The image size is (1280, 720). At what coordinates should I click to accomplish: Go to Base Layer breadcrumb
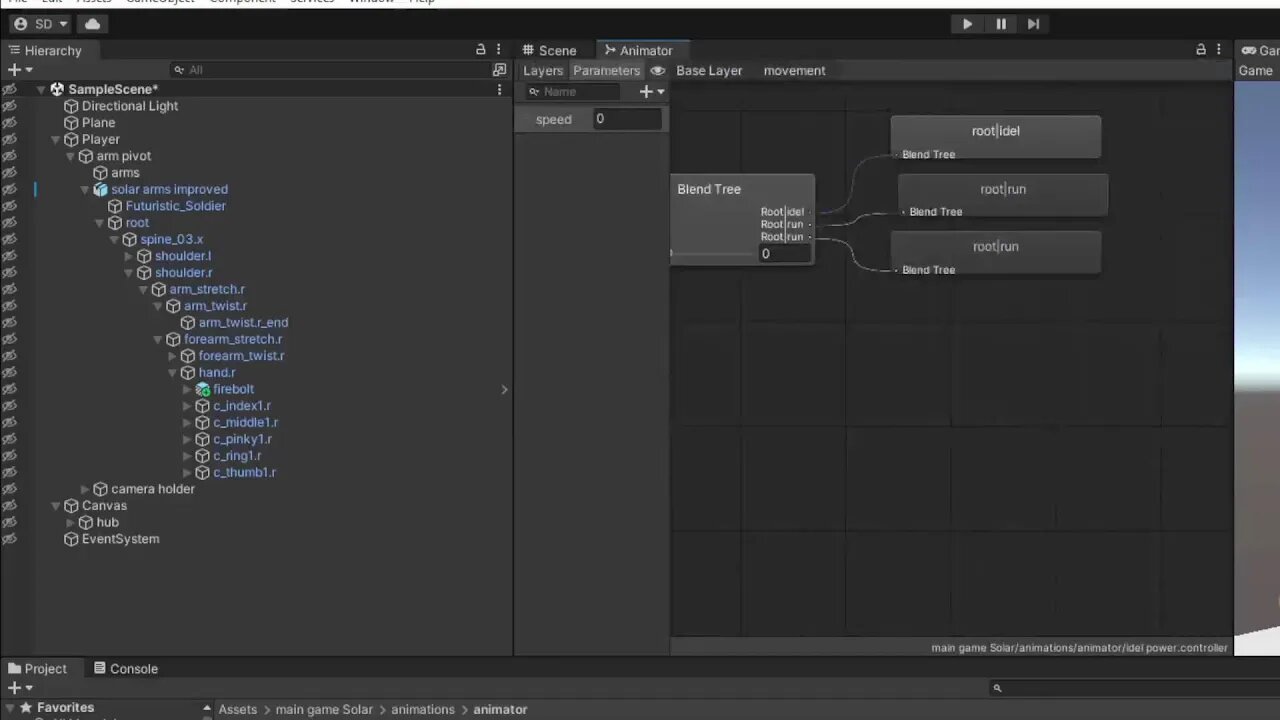[709, 71]
